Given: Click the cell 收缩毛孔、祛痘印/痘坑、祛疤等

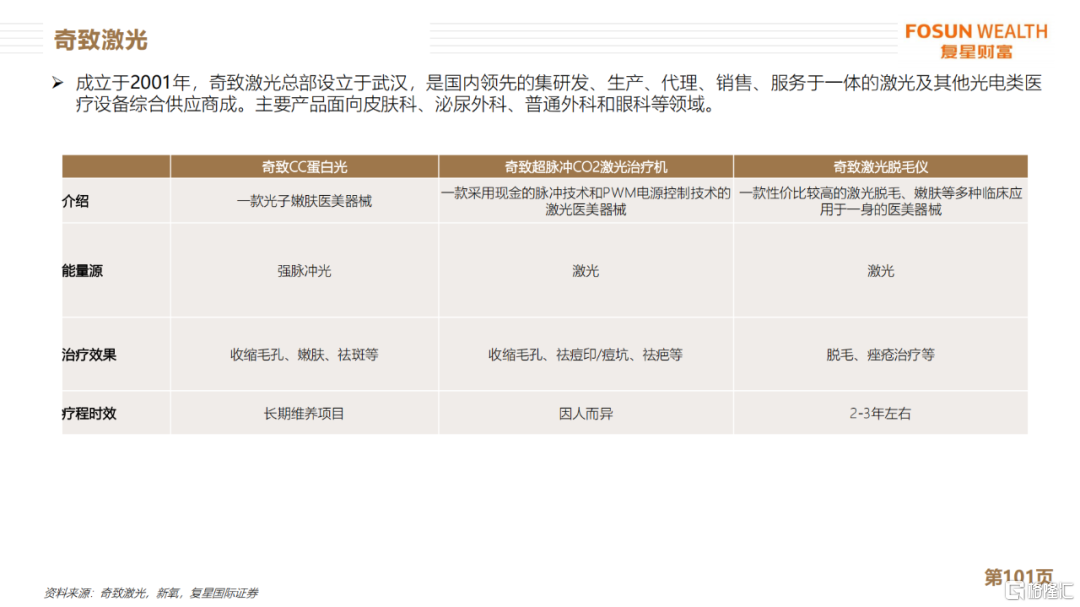Looking at the screenshot, I should pyautogui.click(x=585, y=355).
